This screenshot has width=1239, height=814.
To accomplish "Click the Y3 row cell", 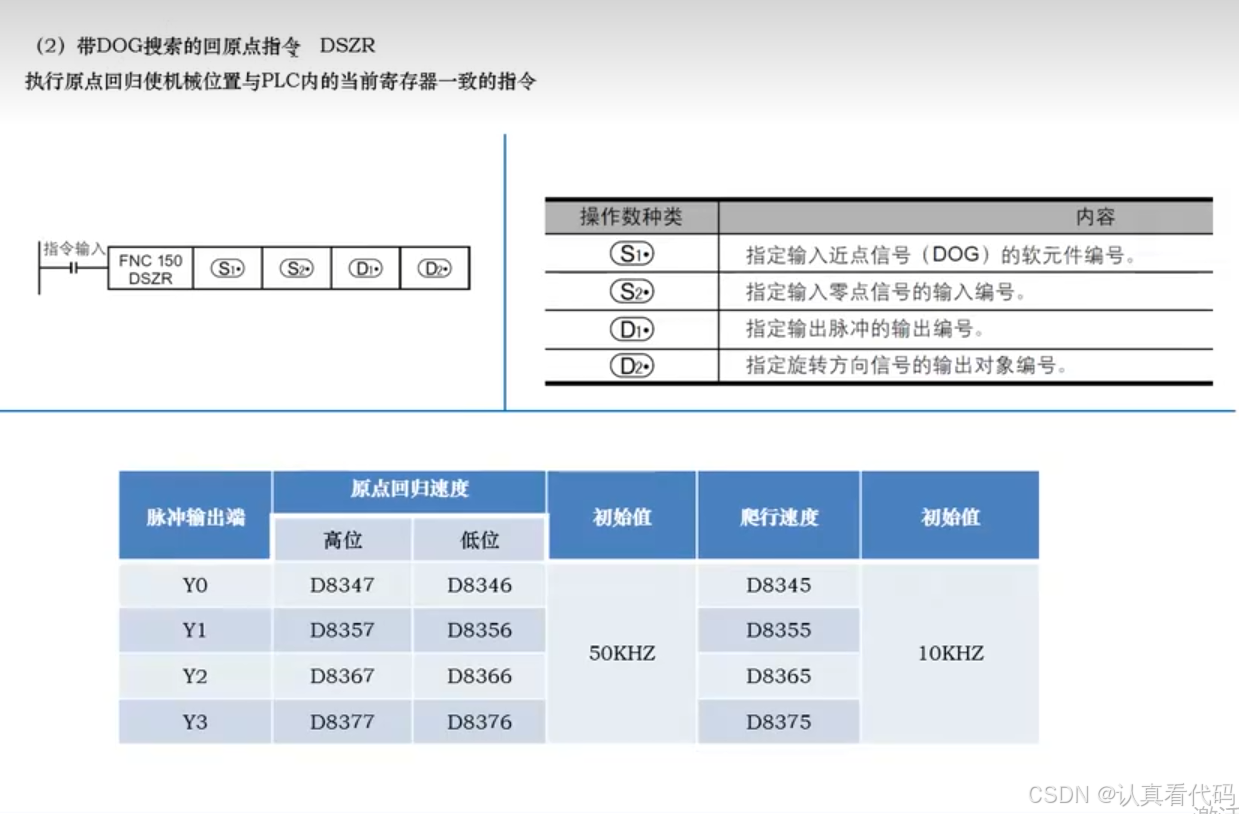I will pos(195,721).
